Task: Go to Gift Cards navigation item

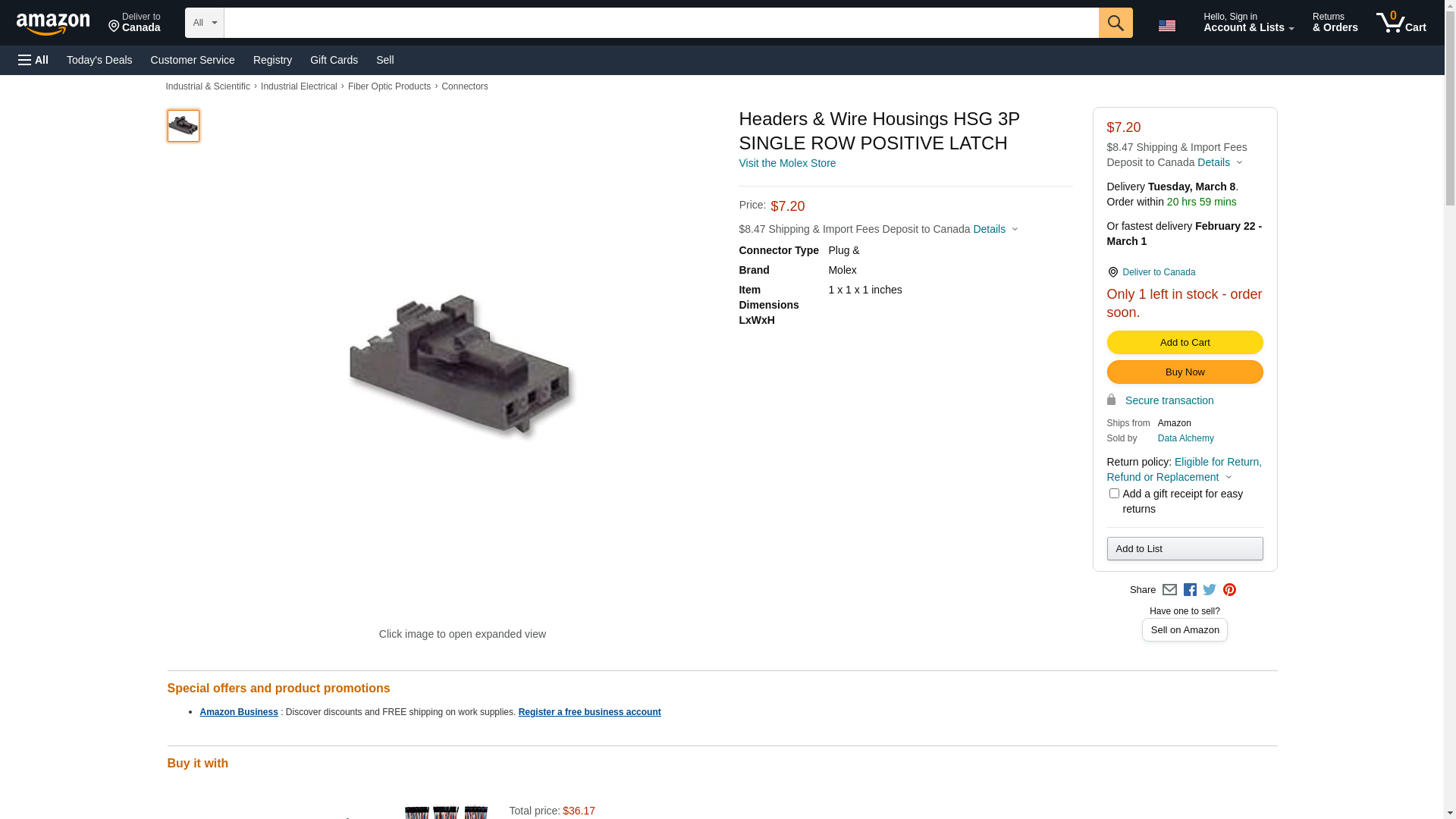Action: tap(334, 60)
